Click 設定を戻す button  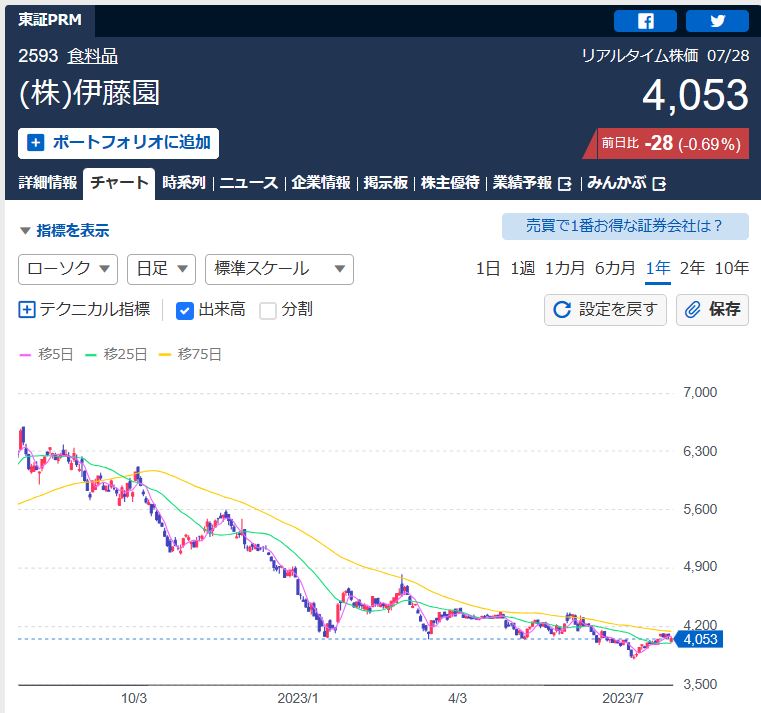tap(605, 310)
